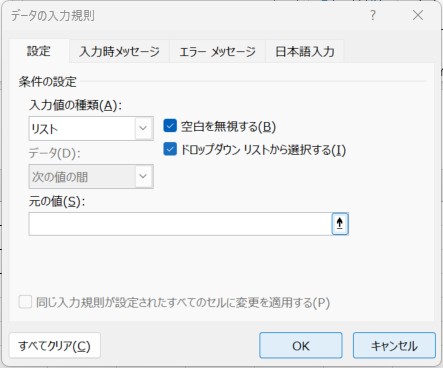The width and height of the screenshot is (443, 368).
Task: Click the すべてクリア button
Action: click(55, 346)
